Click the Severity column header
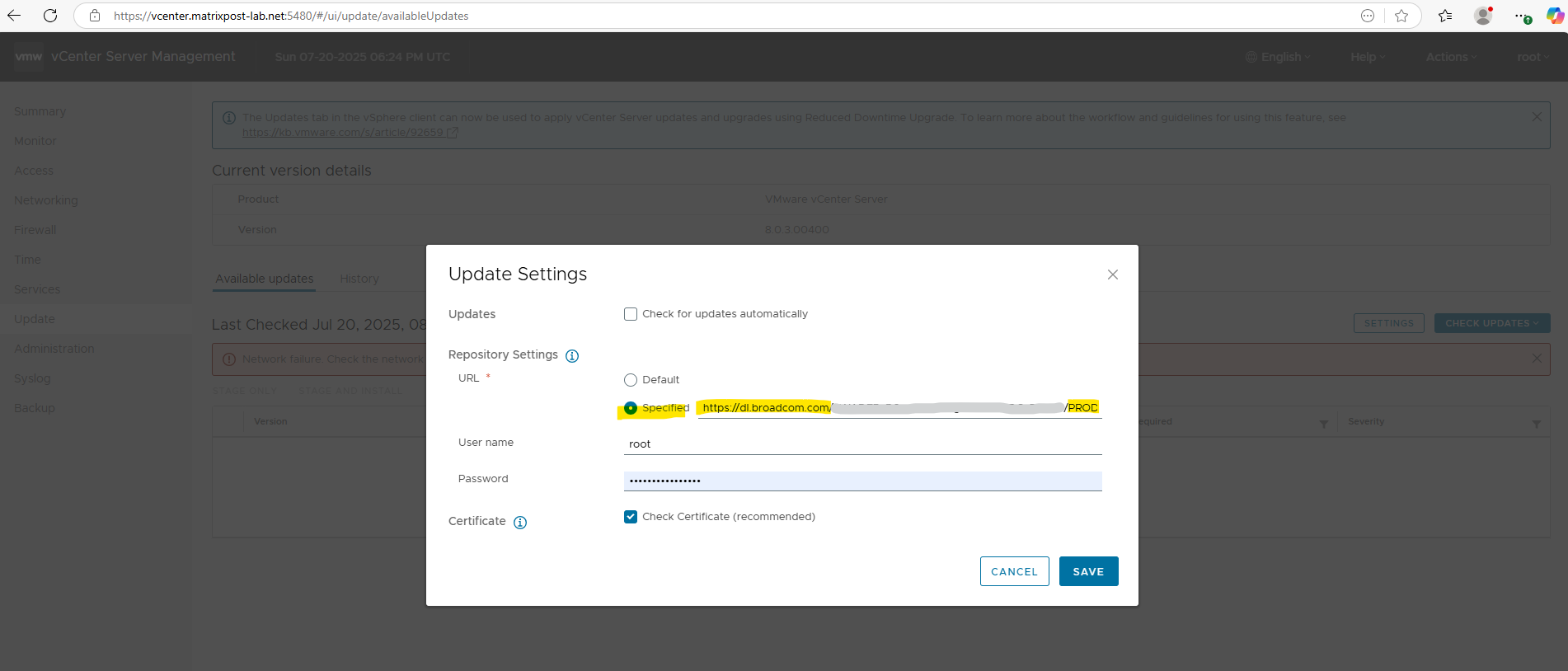Image resolution: width=1568 pixels, height=671 pixels. point(1366,421)
